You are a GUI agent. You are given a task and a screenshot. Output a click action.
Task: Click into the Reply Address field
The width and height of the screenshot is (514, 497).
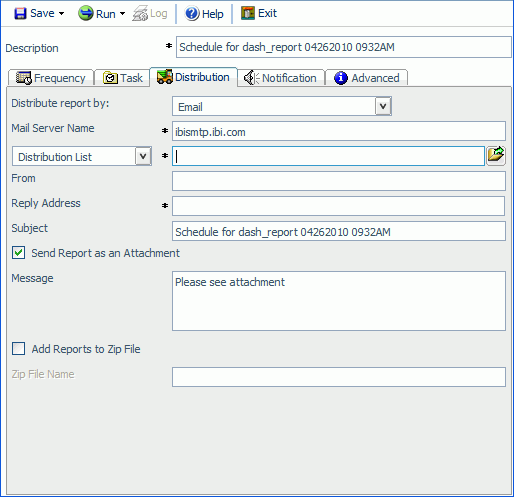point(338,206)
